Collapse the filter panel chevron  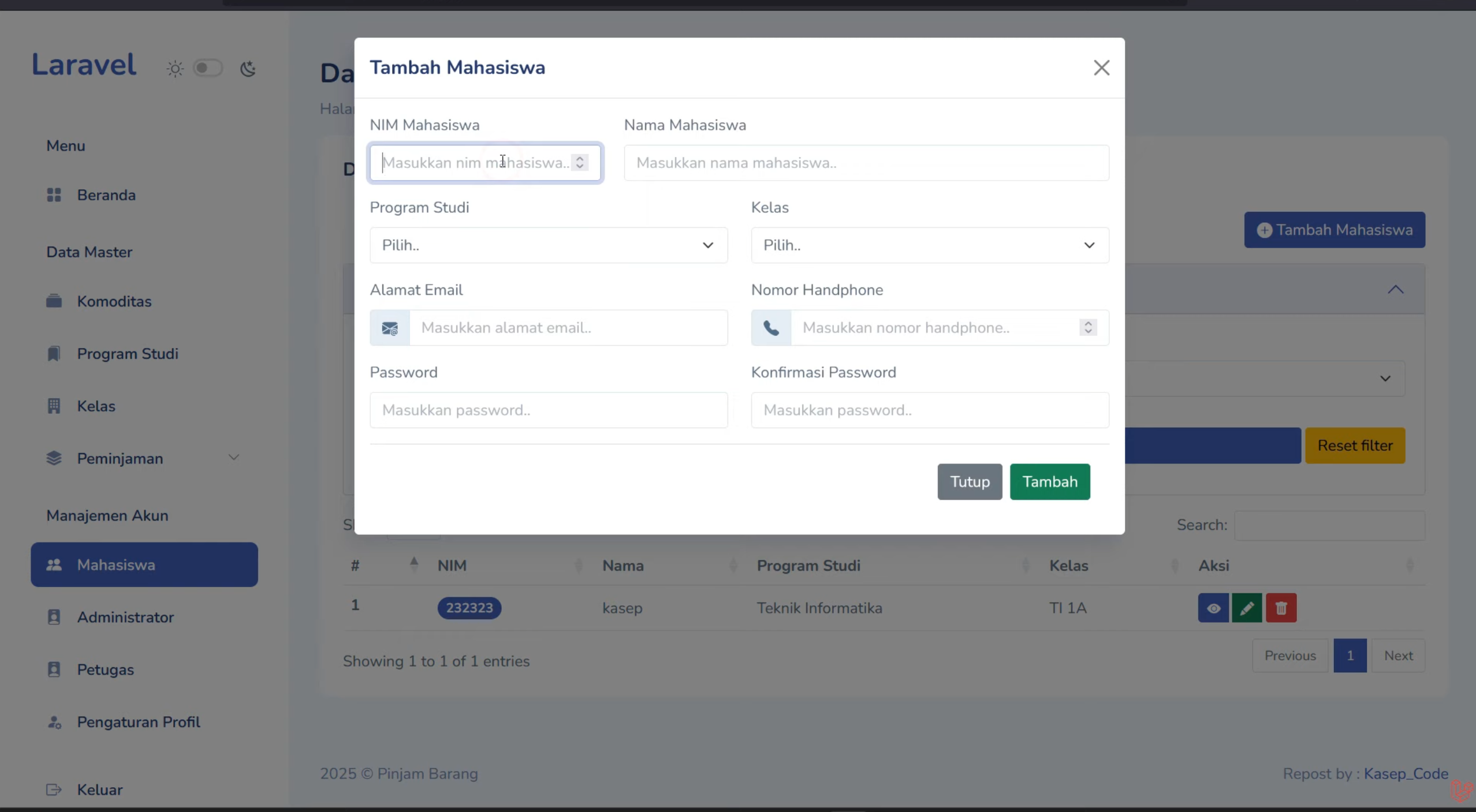(1395, 290)
